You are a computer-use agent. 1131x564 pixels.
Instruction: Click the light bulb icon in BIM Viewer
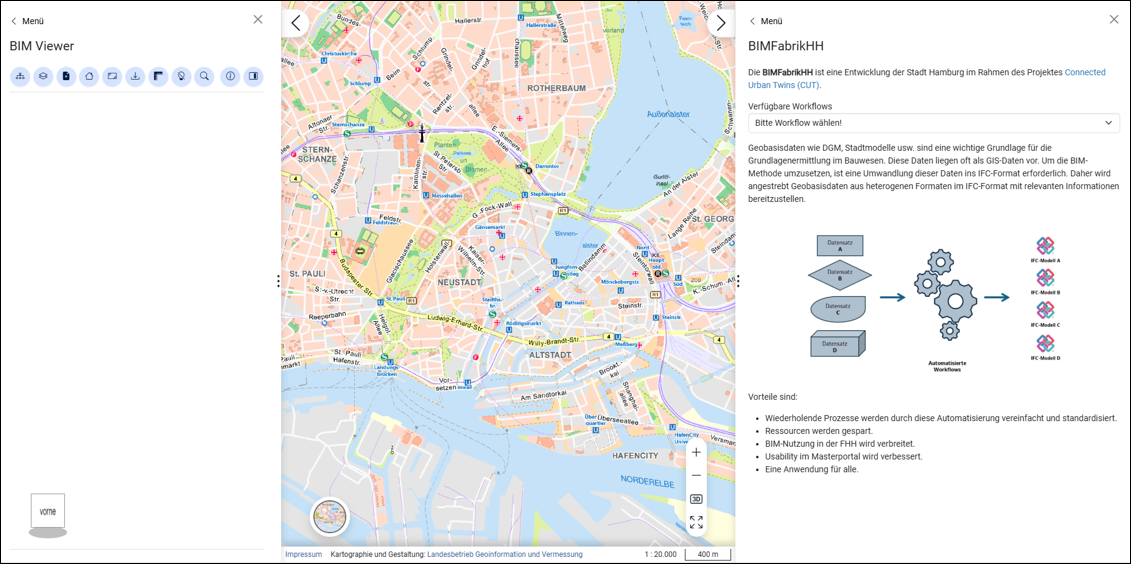click(181, 76)
